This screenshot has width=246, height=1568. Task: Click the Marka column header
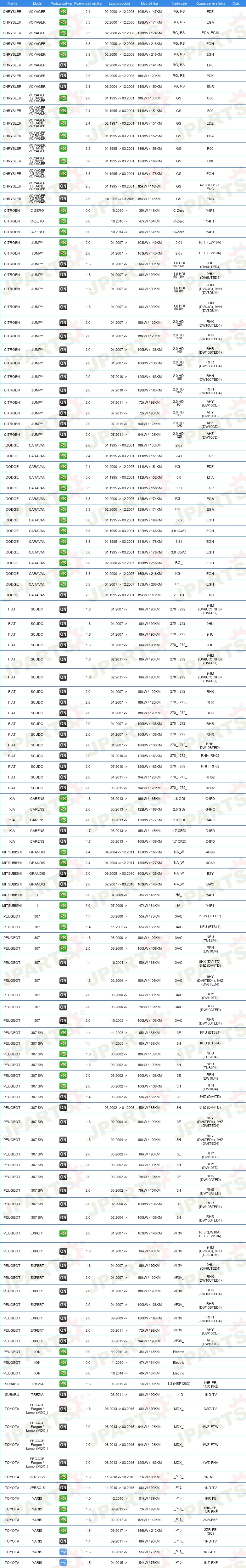click(12, 4)
